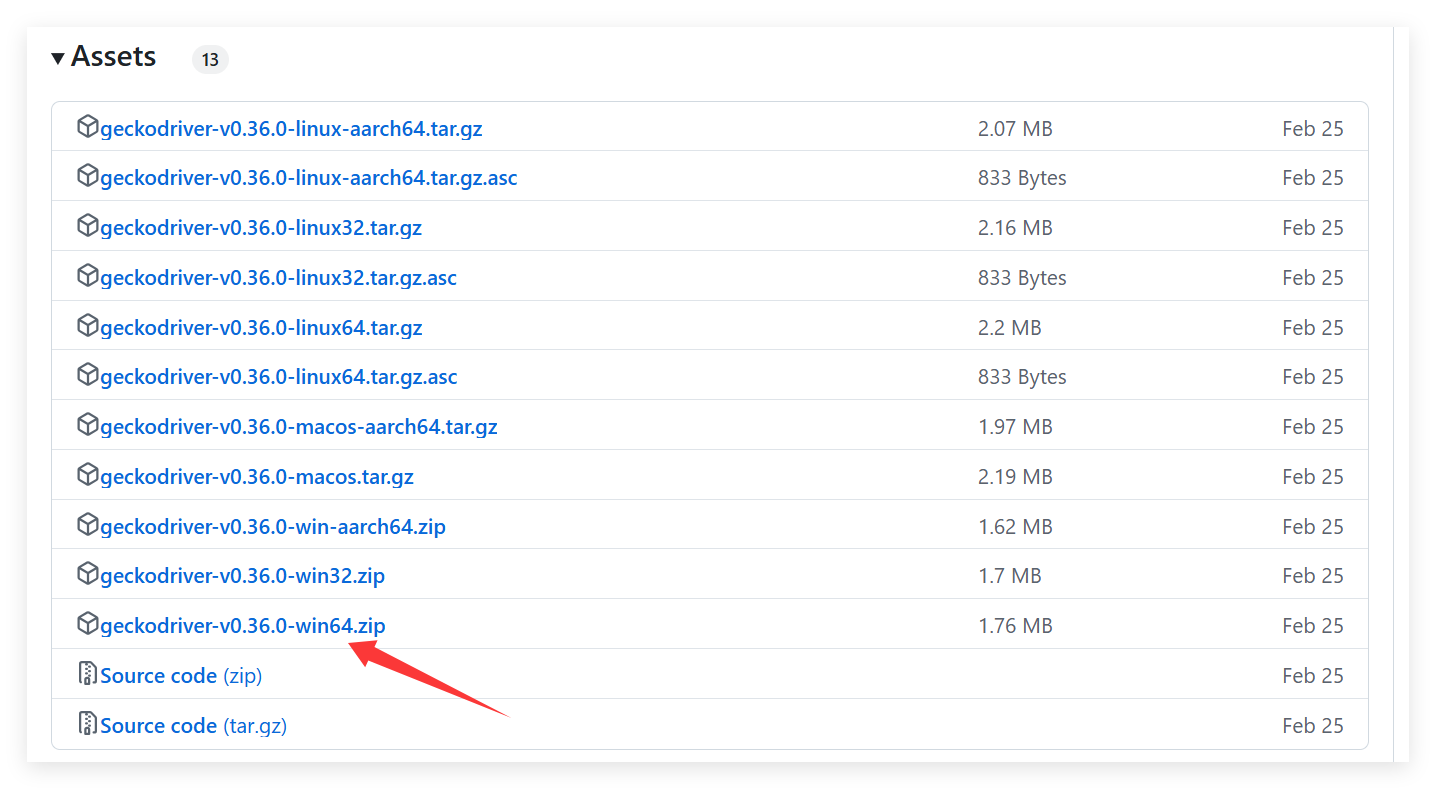1436x789 pixels.
Task: Download geckodriver-v0.36.0-win-aarch64.zip
Action: coord(273,527)
